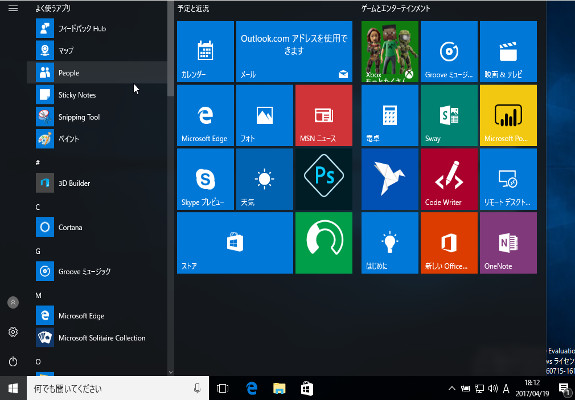Click the app list scrollbar down arrow
Viewport: 575px width, 400px height.
(171, 372)
